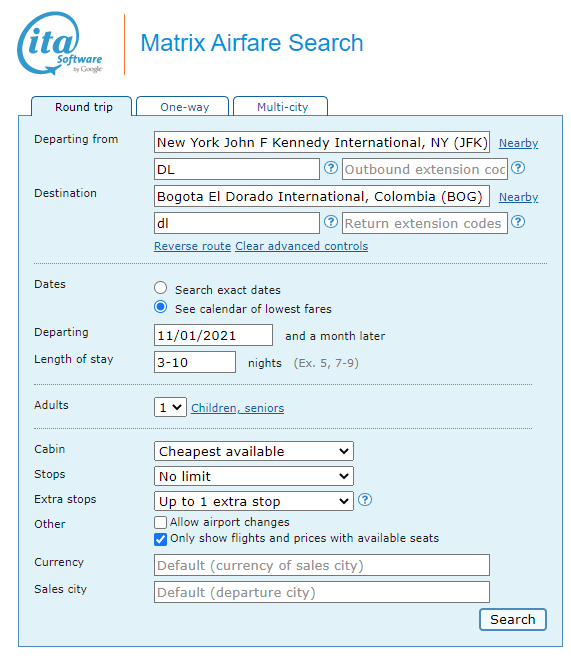Image resolution: width=571 pixels, height=667 pixels.
Task: Switch to the Multi-city tab
Action: click(x=282, y=107)
